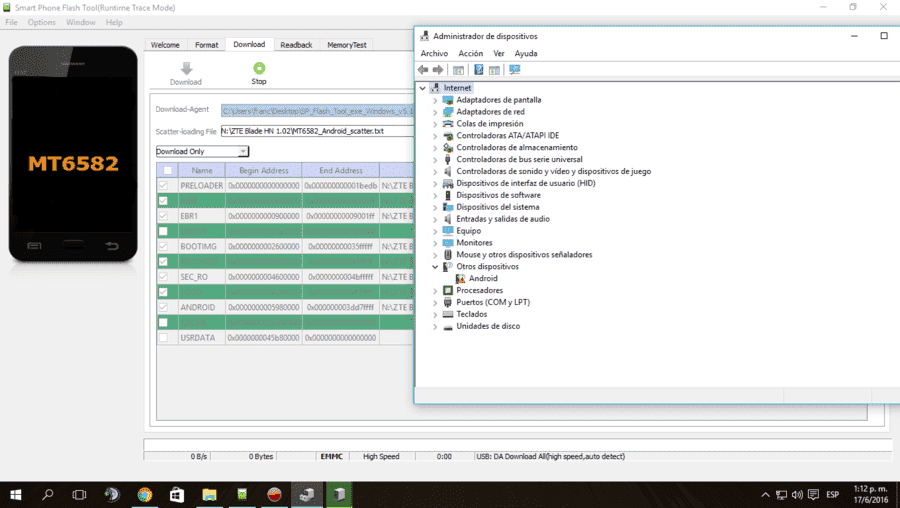The width and height of the screenshot is (900, 508).
Task: Expand Puertos (COM y LPT)
Action: click(x=435, y=303)
